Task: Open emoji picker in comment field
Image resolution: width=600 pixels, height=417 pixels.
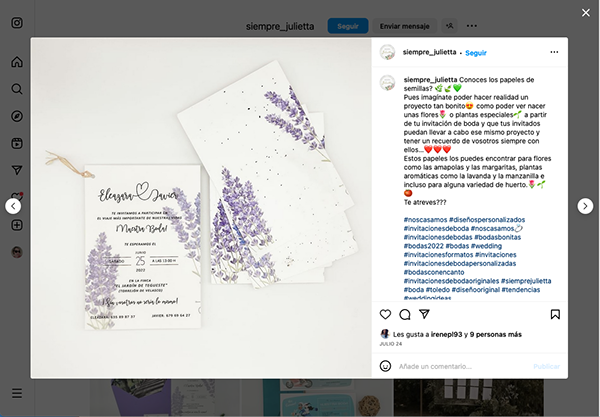Action: (x=385, y=366)
